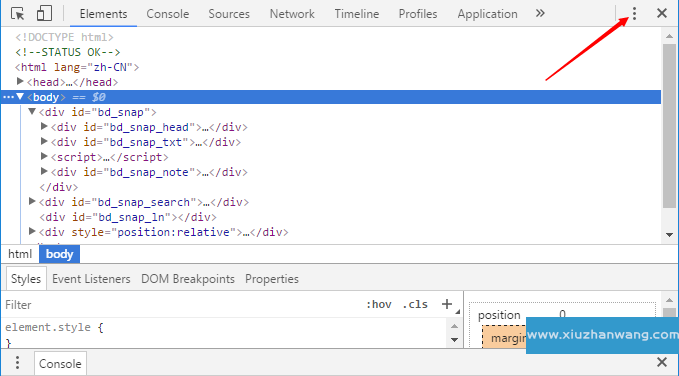Viewport: 679px width, 376px height.
Task: Switch to the Network tab
Action: tap(292, 14)
